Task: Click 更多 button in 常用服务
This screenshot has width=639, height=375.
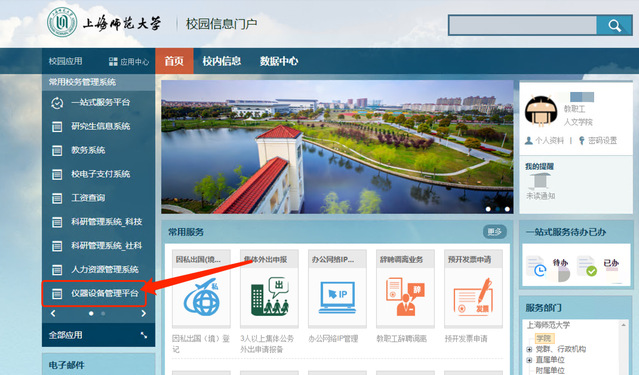Action: 495,232
